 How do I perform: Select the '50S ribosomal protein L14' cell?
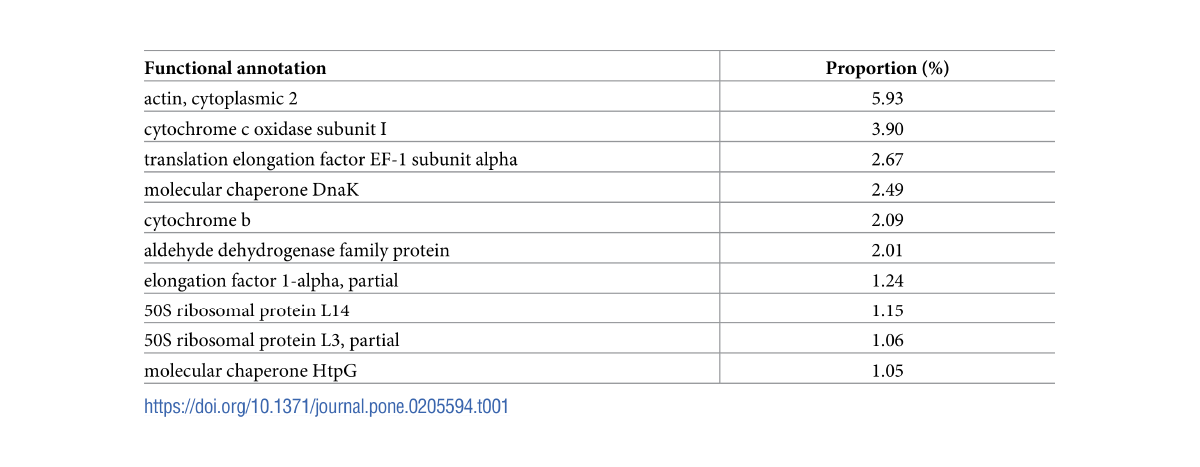(233, 310)
